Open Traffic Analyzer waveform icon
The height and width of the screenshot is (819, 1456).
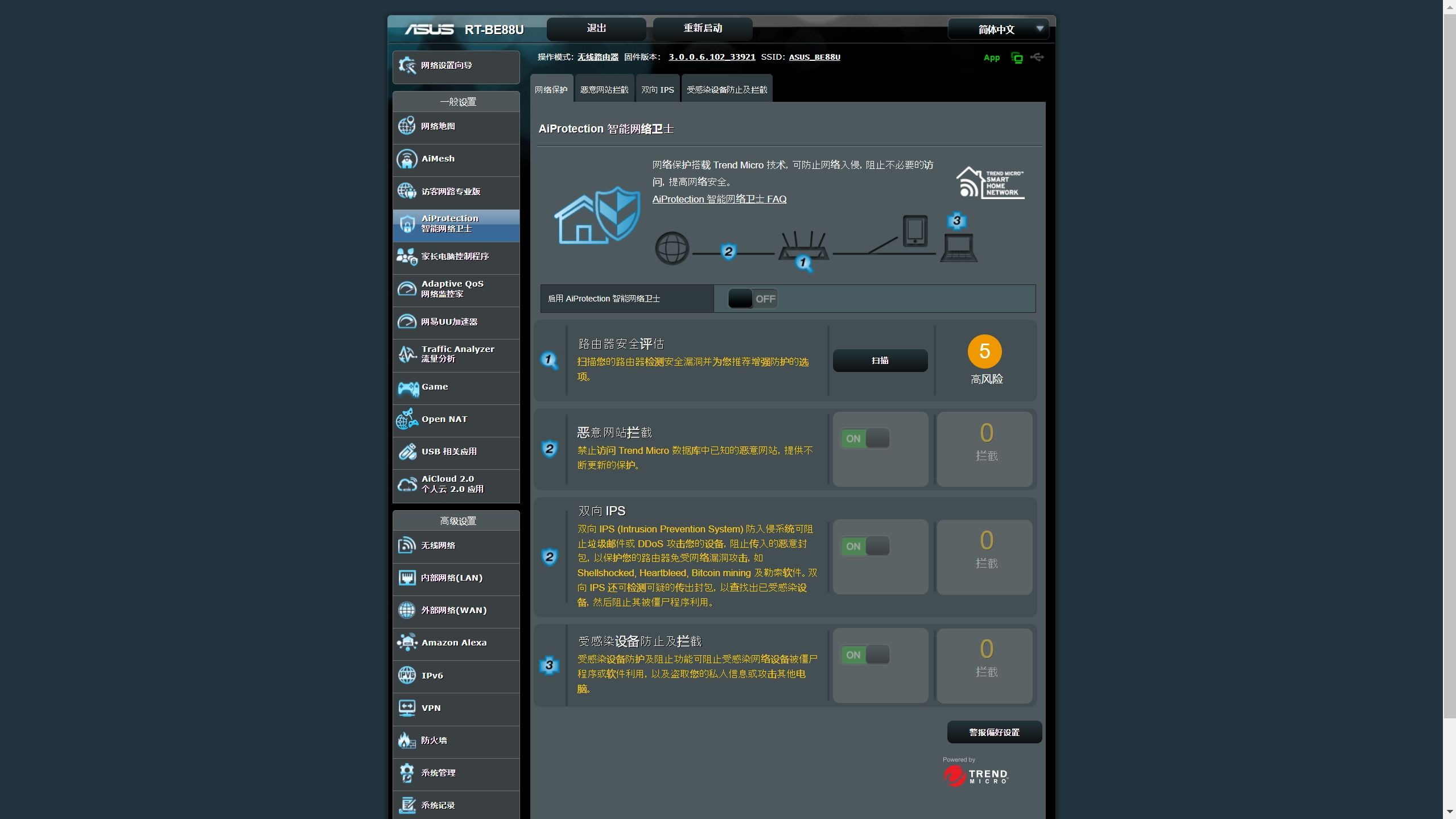[x=407, y=354]
